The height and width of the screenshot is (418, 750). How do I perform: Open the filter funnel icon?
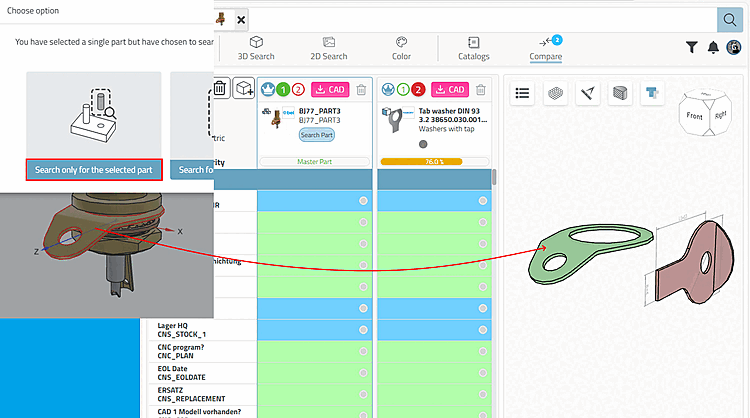691,47
